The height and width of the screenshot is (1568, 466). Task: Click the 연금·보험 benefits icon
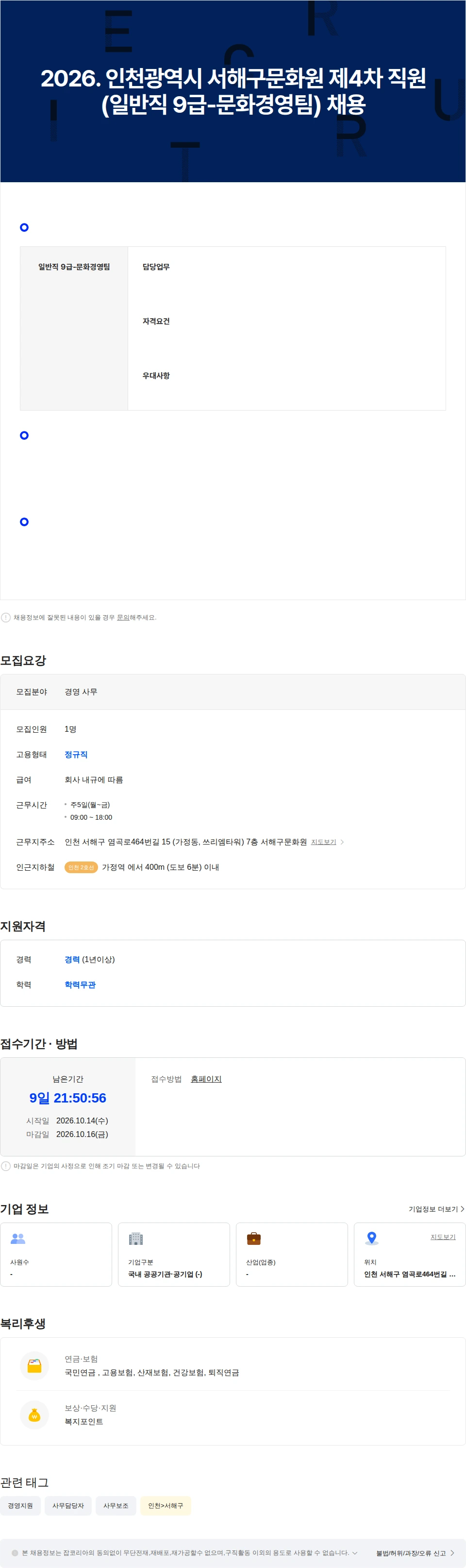click(34, 1365)
